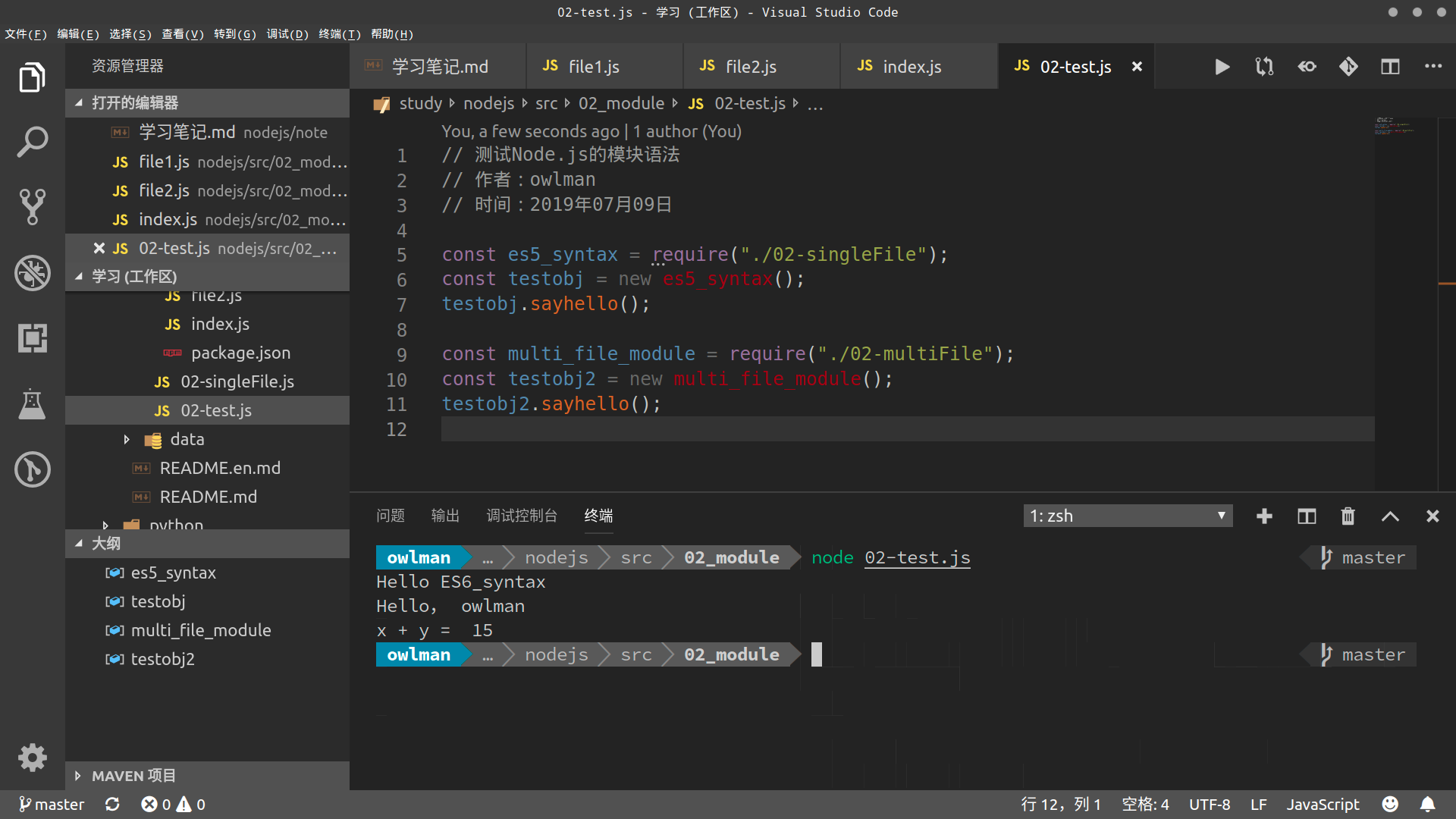Click the empty line 12 in editor
Image resolution: width=1456 pixels, height=819 pixels.
[908, 429]
